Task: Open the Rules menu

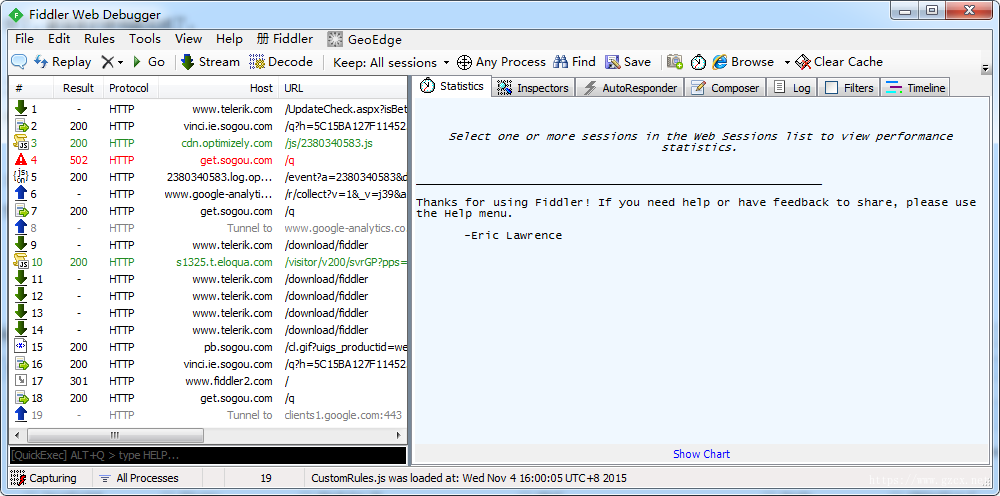Action: (x=99, y=39)
